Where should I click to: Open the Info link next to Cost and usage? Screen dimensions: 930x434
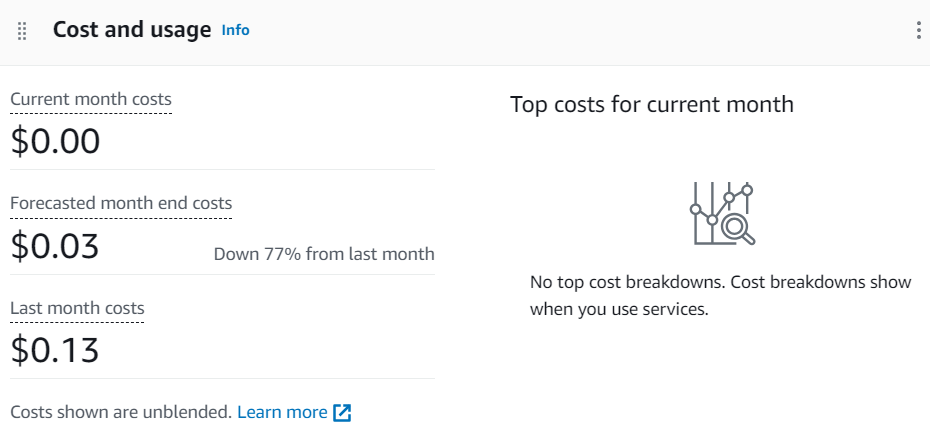click(x=235, y=30)
